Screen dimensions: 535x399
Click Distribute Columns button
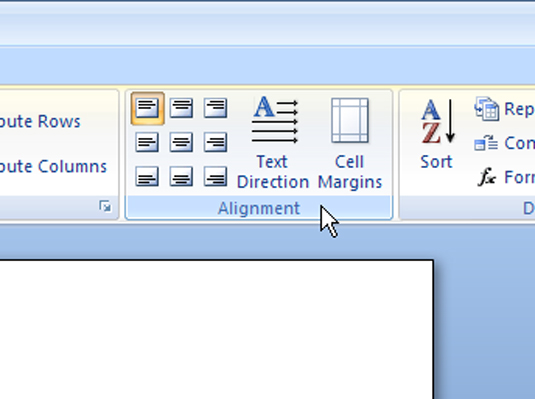pyautogui.click(x=53, y=166)
